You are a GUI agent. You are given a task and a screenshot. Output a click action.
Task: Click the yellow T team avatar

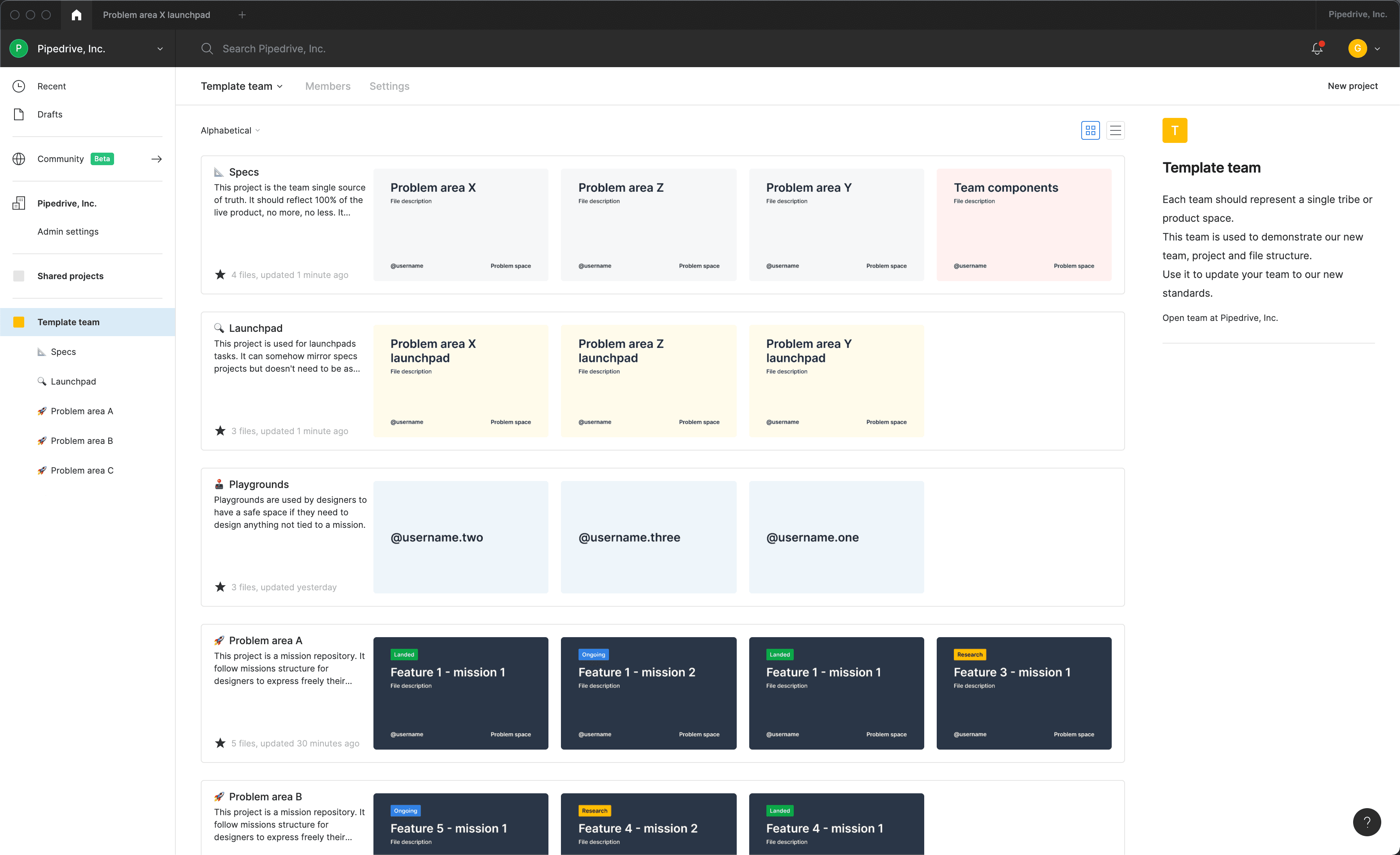click(x=1174, y=130)
